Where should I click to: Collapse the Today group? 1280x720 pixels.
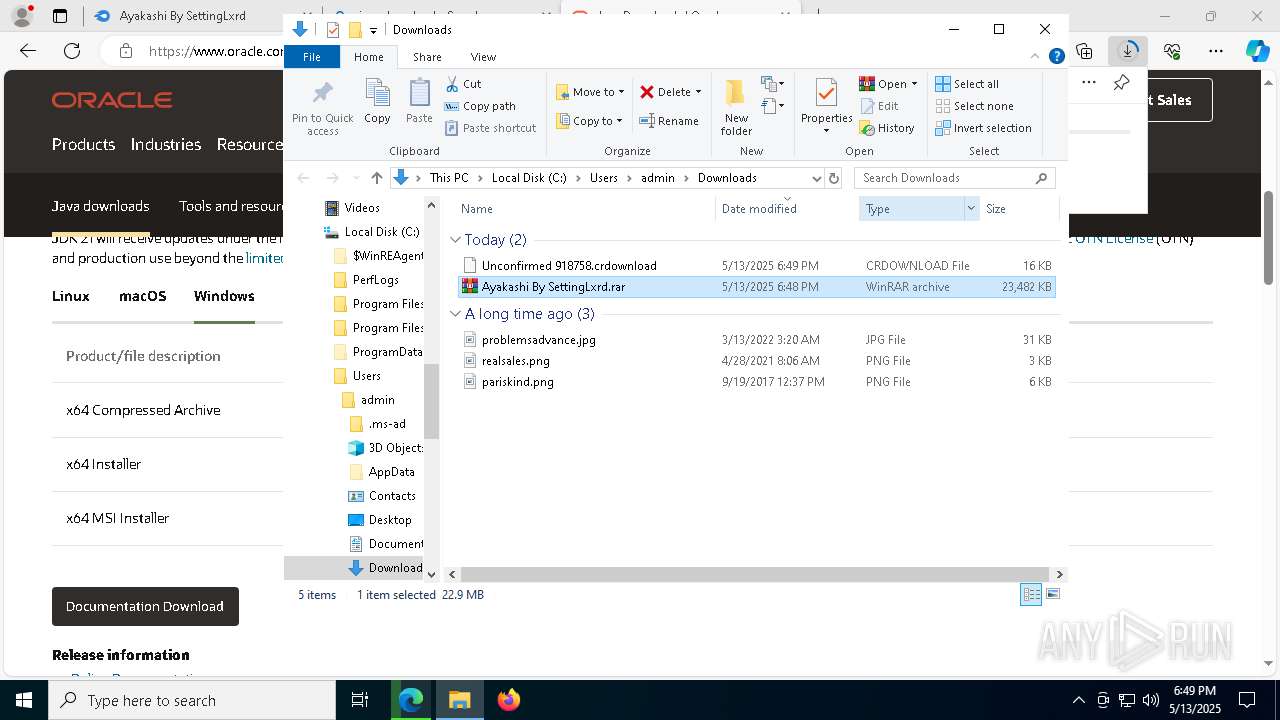coord(455,240)
